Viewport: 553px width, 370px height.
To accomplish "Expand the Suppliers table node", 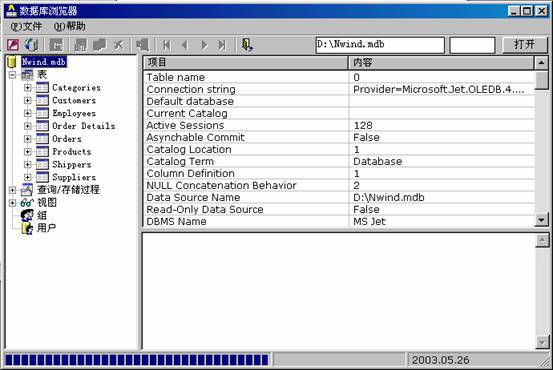I will [x=28, y=177].
